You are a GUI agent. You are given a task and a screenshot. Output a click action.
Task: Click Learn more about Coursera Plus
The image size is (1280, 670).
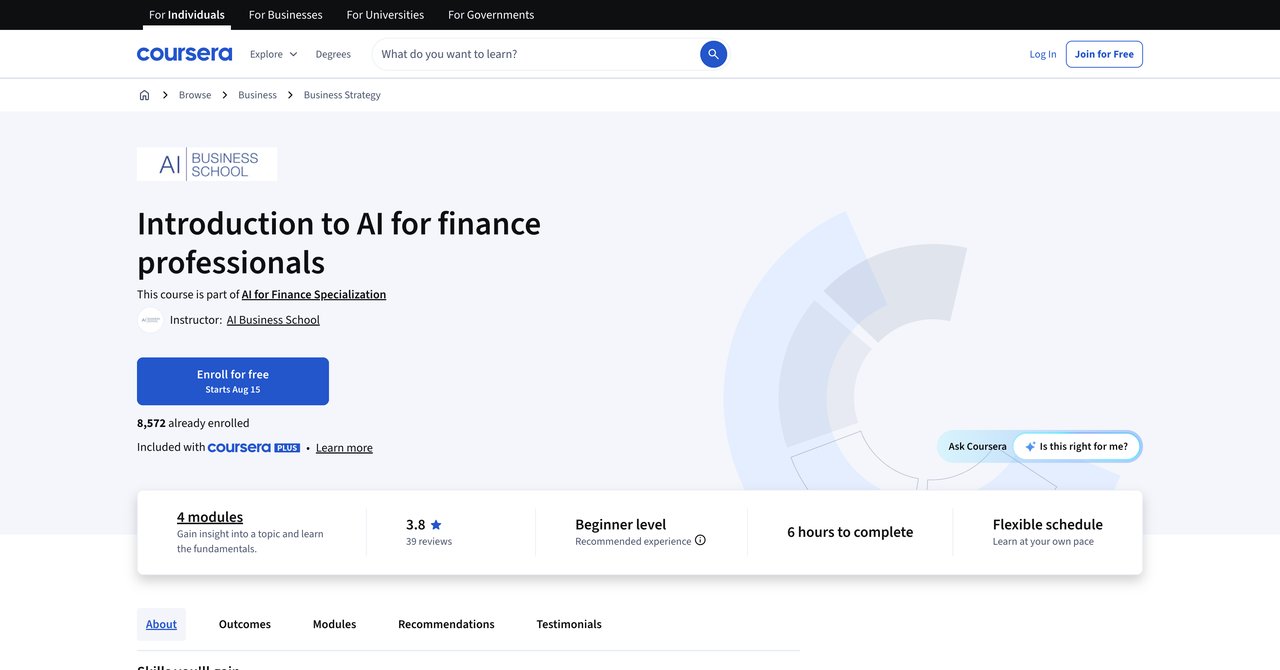pos(344,448)
